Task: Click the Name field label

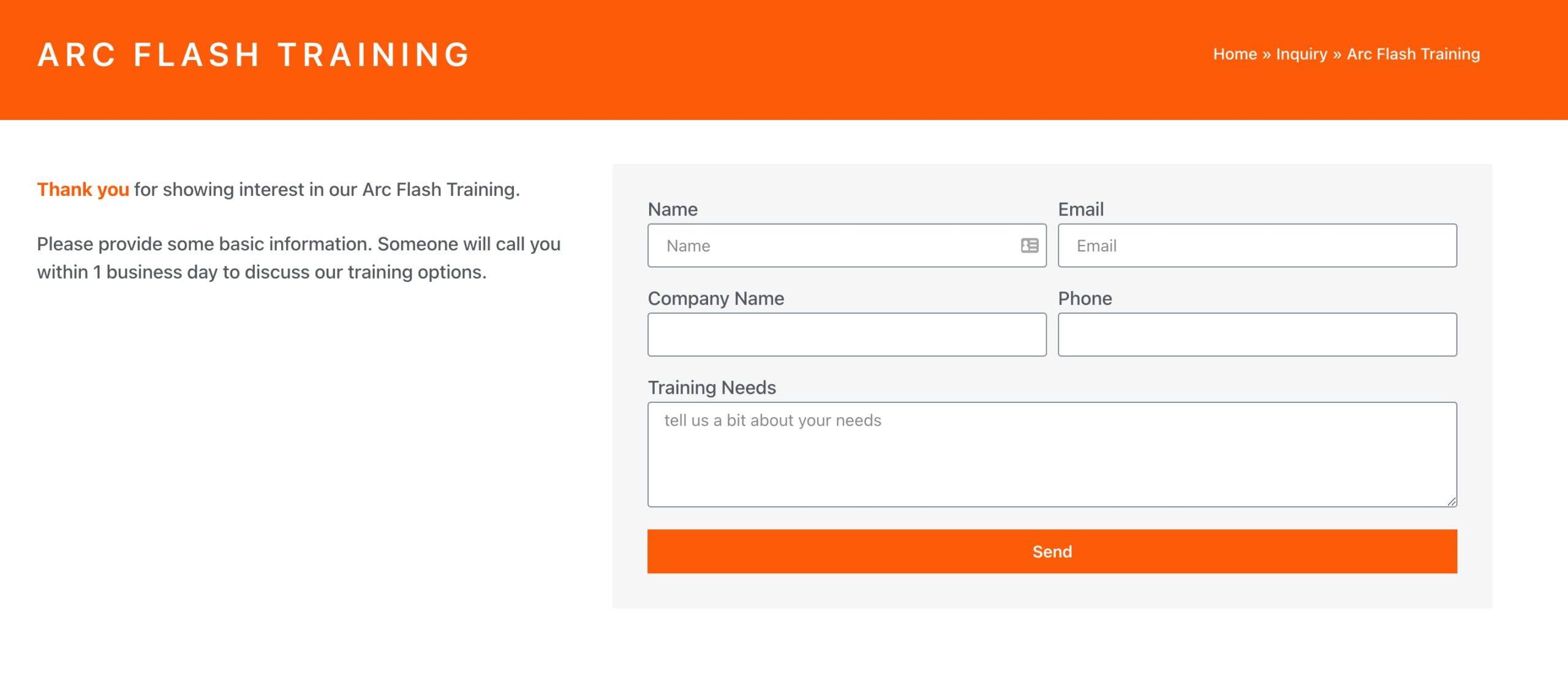Action: [x=673, y=209]
